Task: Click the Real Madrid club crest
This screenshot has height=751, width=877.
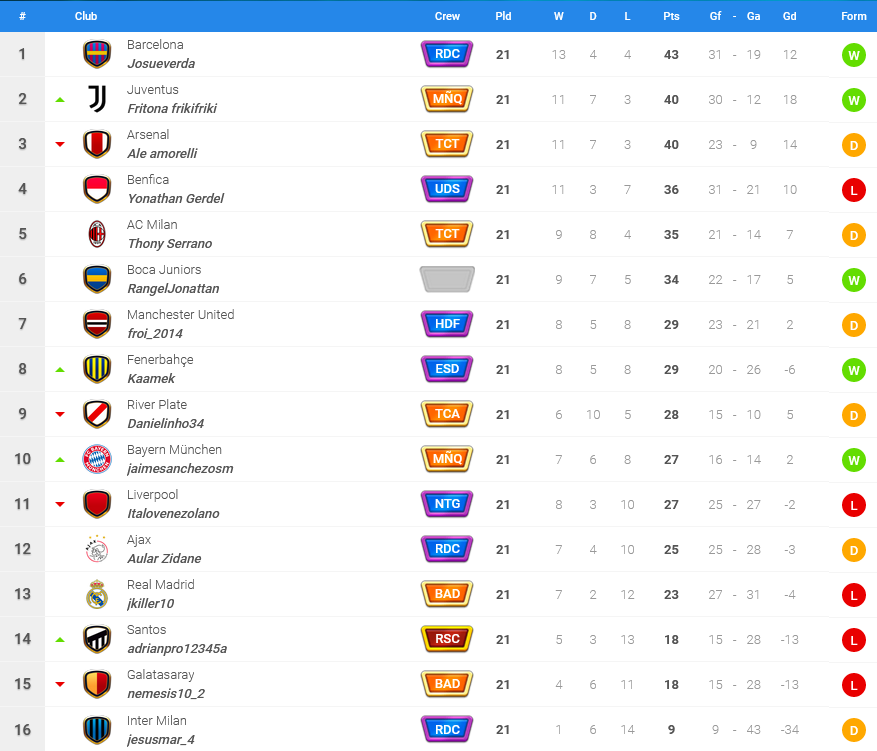Action: [97, 594]
